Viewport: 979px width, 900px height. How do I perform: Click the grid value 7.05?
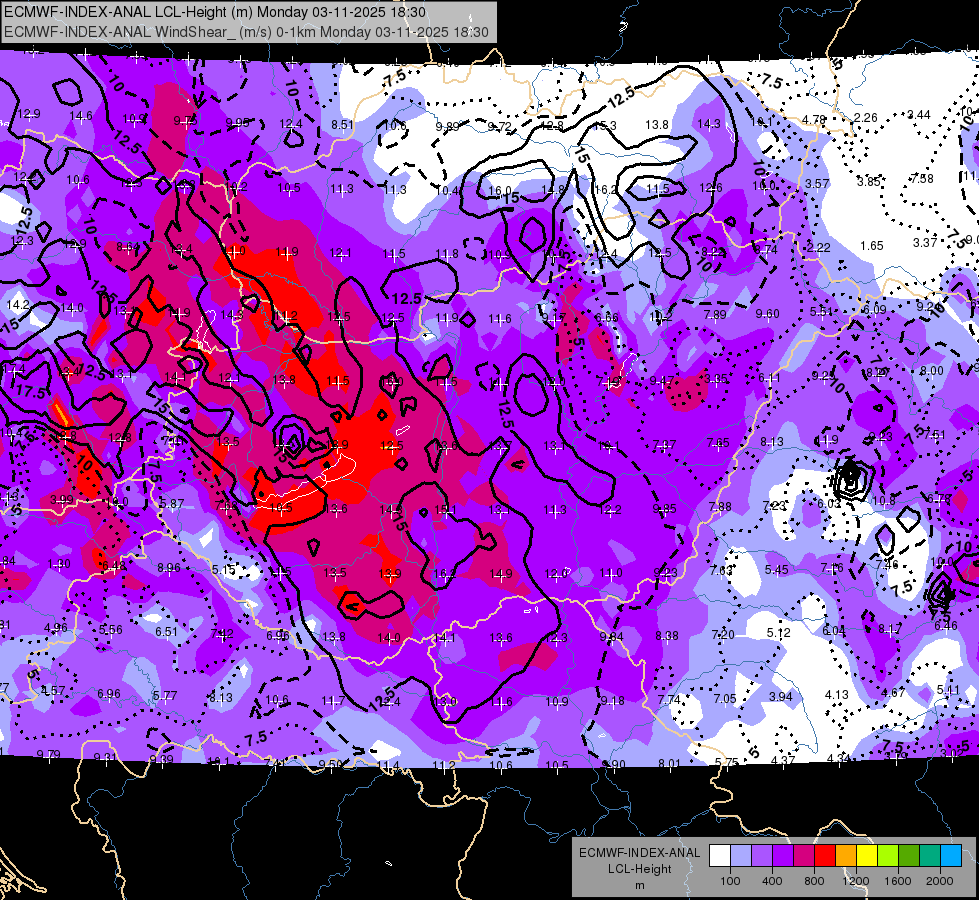725,698
